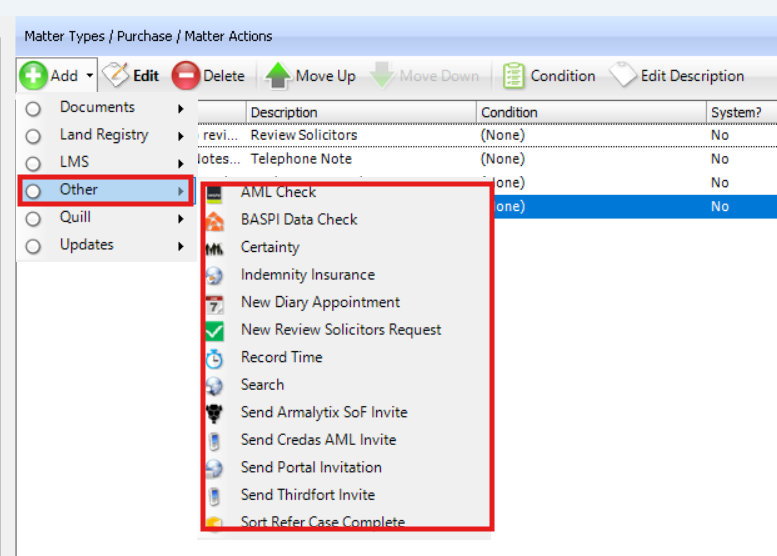Open the Documents menu entry
Viewport: 777px width, 556px height.
(106, 108)
